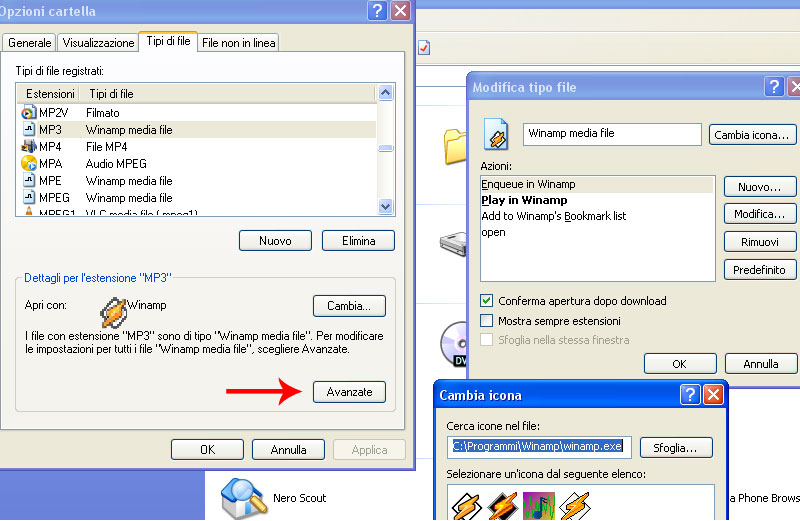Sort by the Estensioni column header

pos(49,94)
